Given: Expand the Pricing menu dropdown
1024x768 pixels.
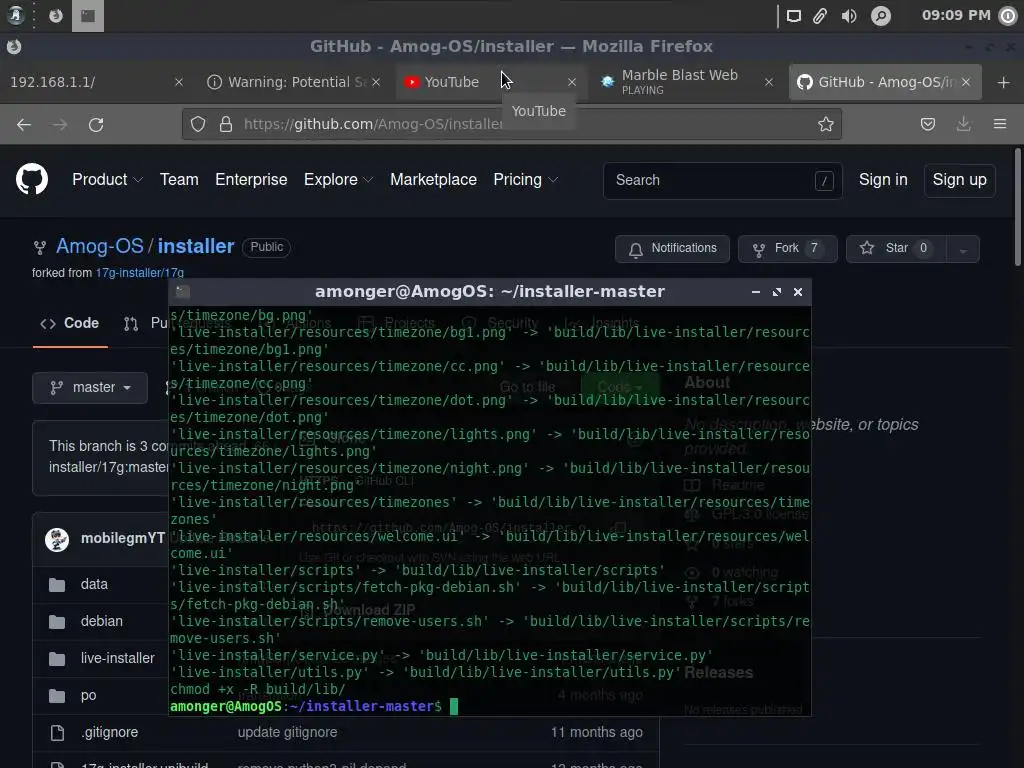Looking at the screenshot, I should click(525, 180).
